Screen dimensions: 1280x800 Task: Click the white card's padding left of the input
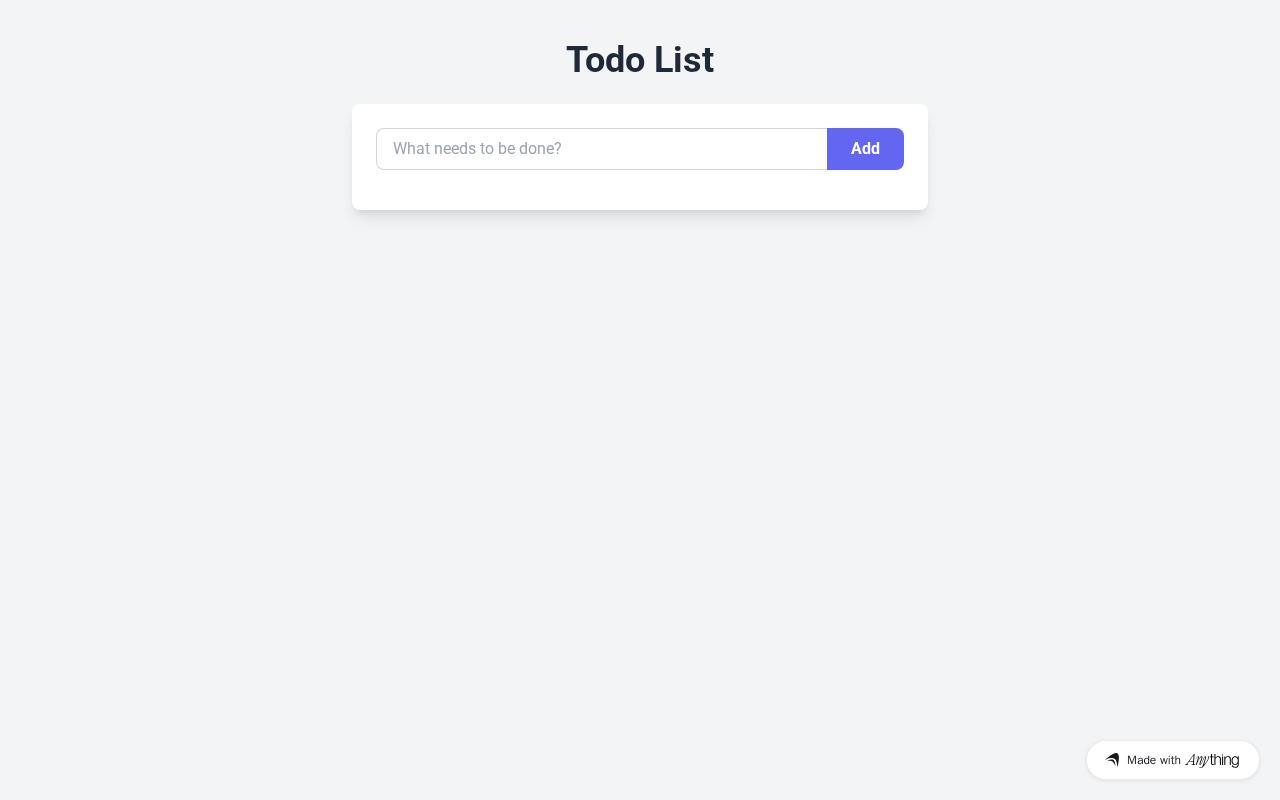click(364, 149)
